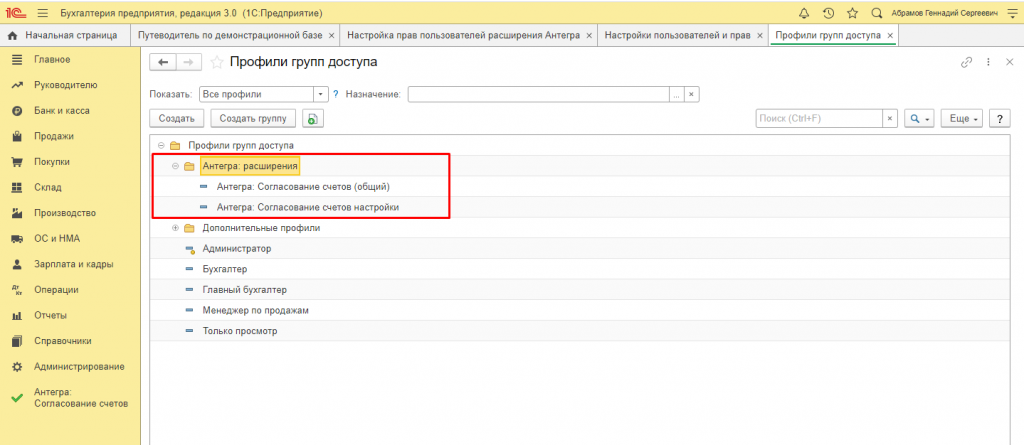1024x445 pixels.
Task: Click the back navigation arrow
Action: [162, 62]
